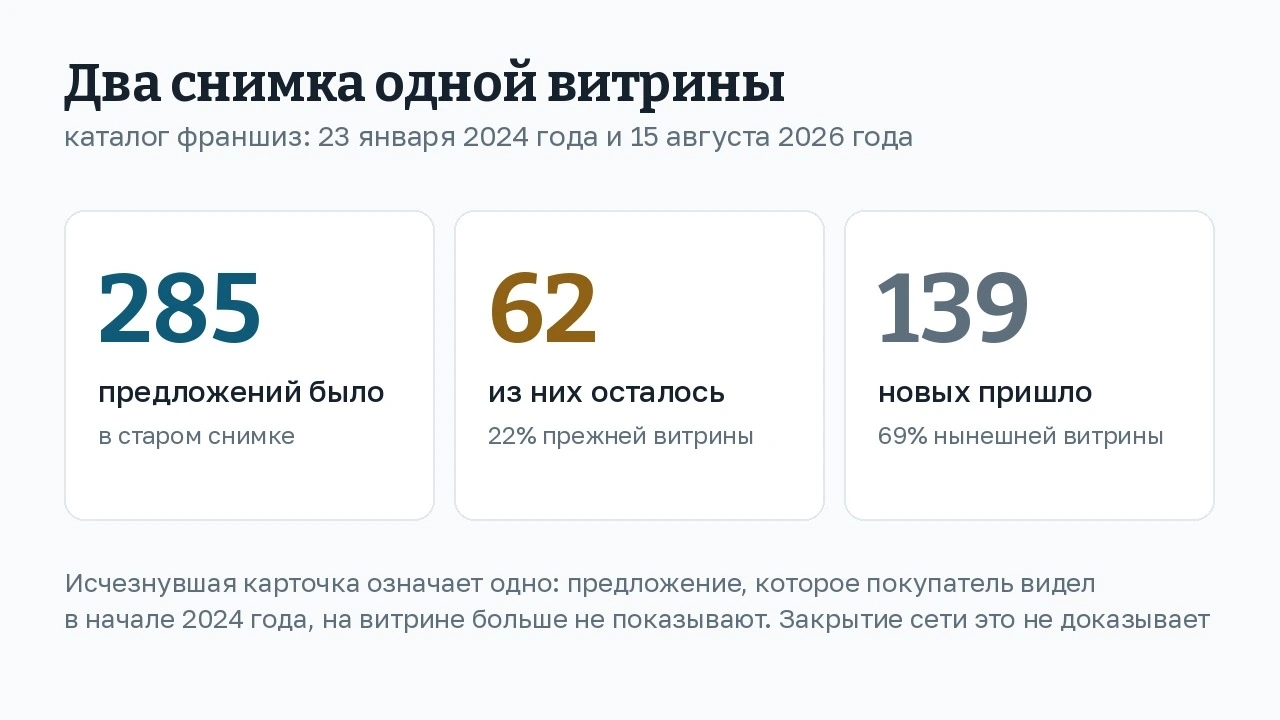Click the words "каталог франшиз" in the subtitle
Screen dimensions: 1280x720
(x=184, y=138)
